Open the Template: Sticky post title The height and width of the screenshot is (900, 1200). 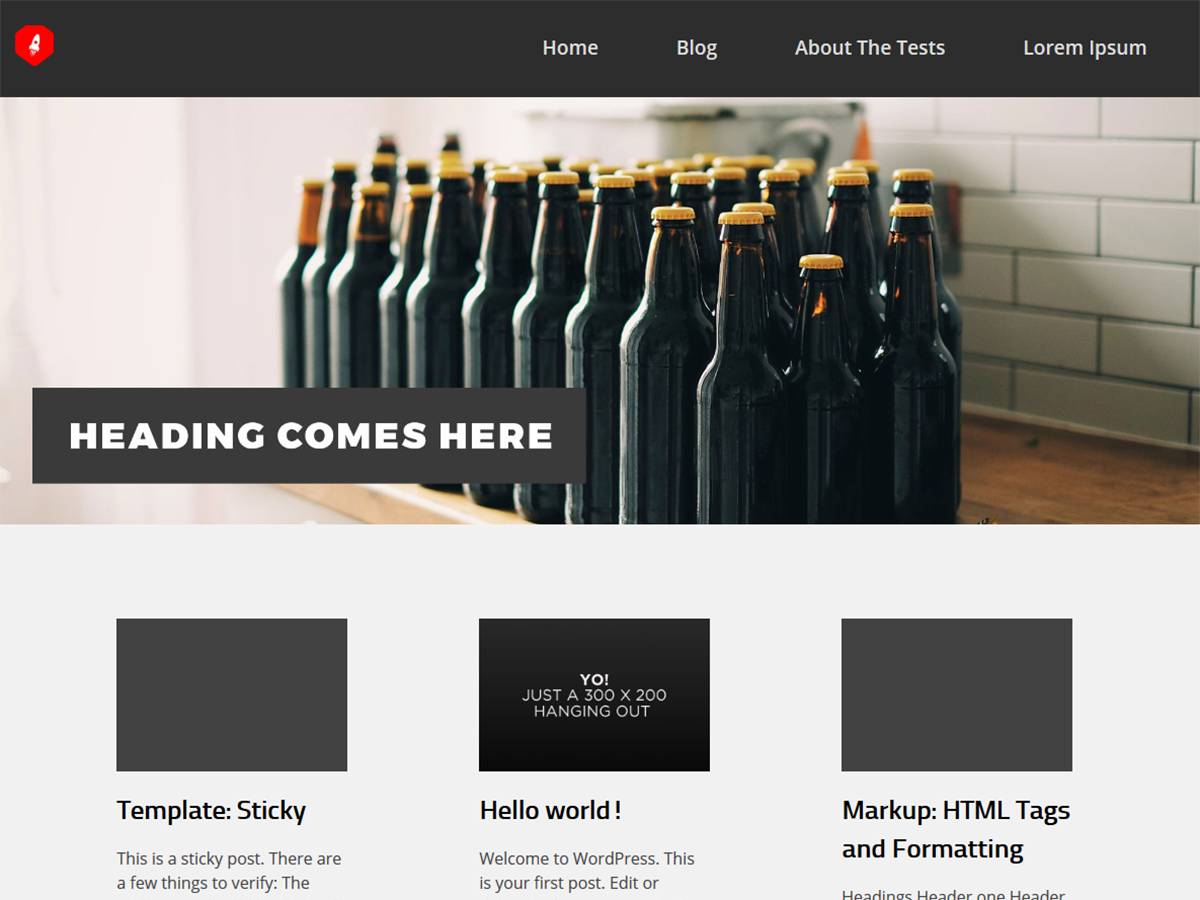click(x=211, y=810)
